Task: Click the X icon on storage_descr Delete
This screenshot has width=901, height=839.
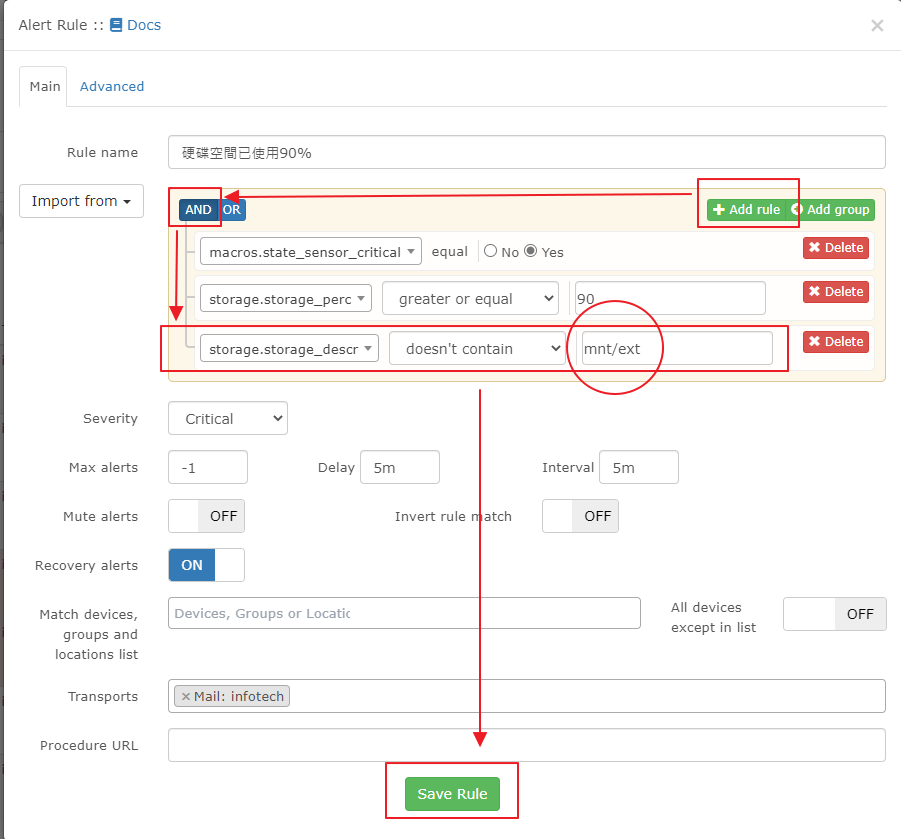Action: click(814, 341)
